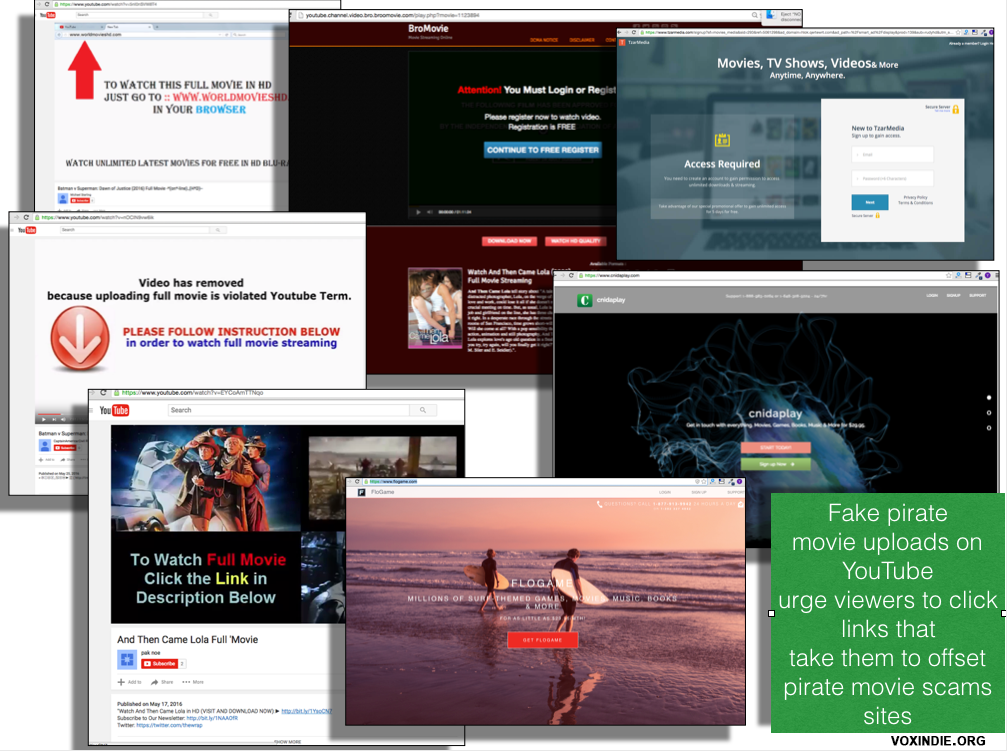Click red down arrow in removed-video window

click(x=80, y=339)
